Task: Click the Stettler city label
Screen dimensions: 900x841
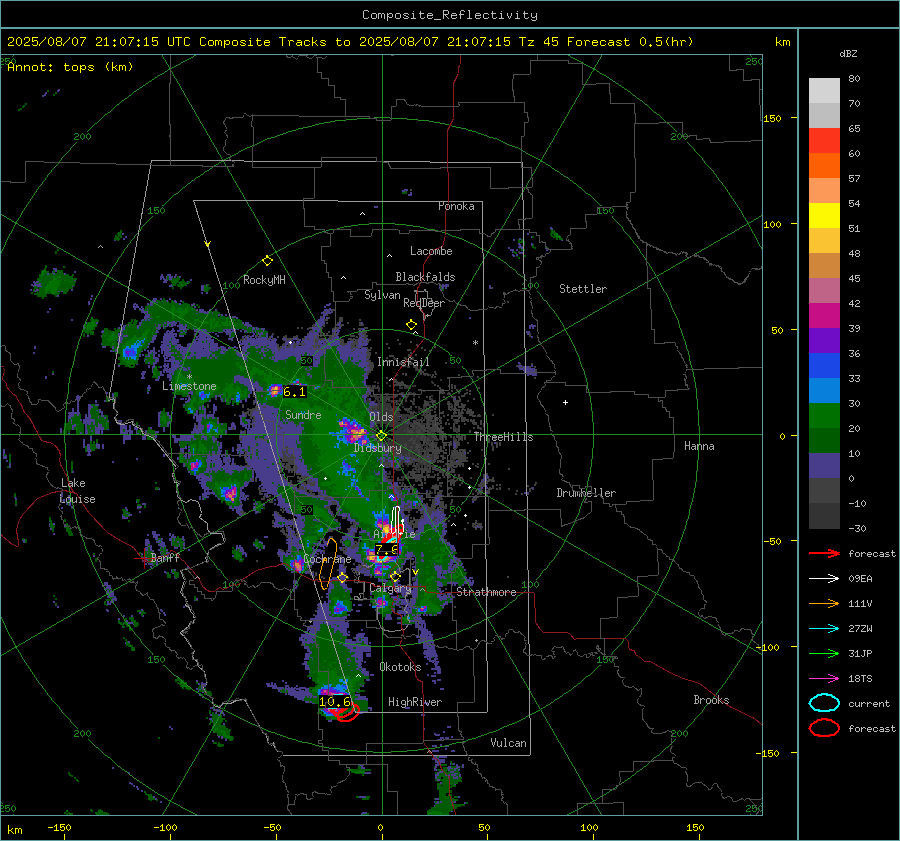Action: [583, 289]
